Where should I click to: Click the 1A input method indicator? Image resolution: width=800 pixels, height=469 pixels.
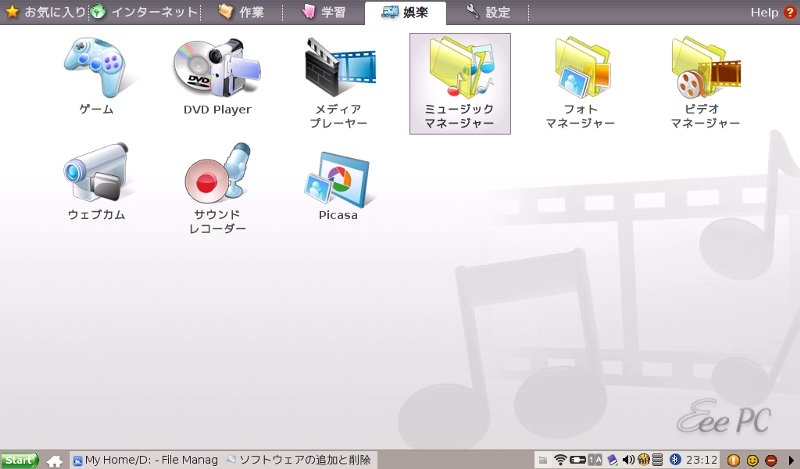(595, 460)
